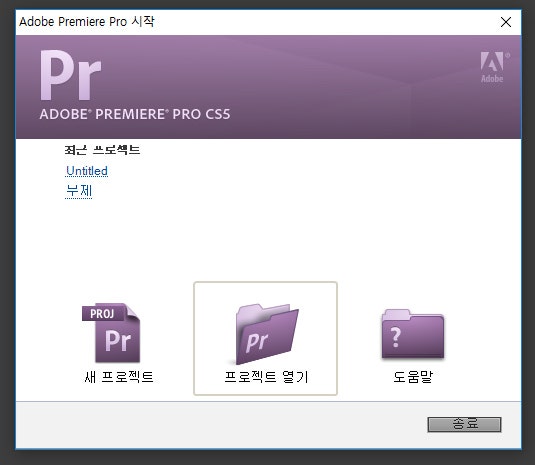Open the Help (도움말) folder icon
Viewport: 535px width, 465px height.
tap(413, 334)
